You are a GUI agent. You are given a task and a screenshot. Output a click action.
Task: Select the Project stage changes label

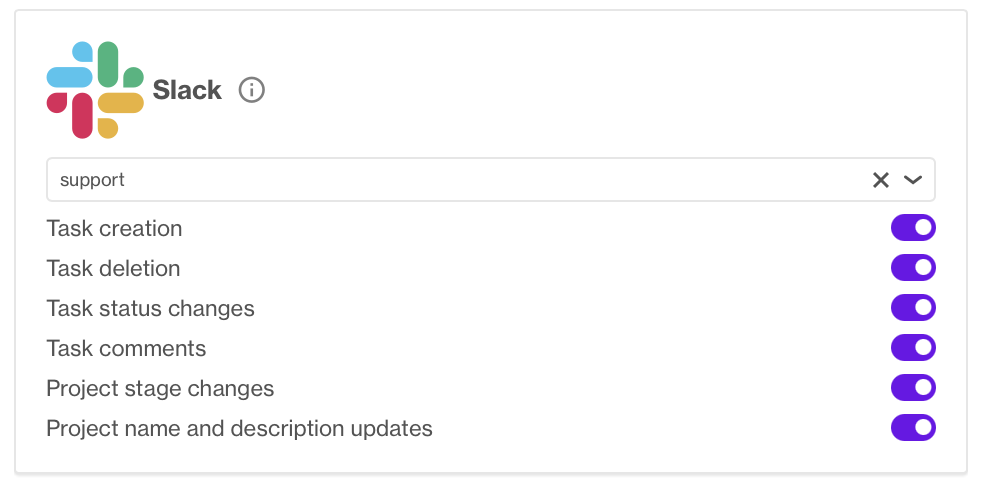(160, 389)
